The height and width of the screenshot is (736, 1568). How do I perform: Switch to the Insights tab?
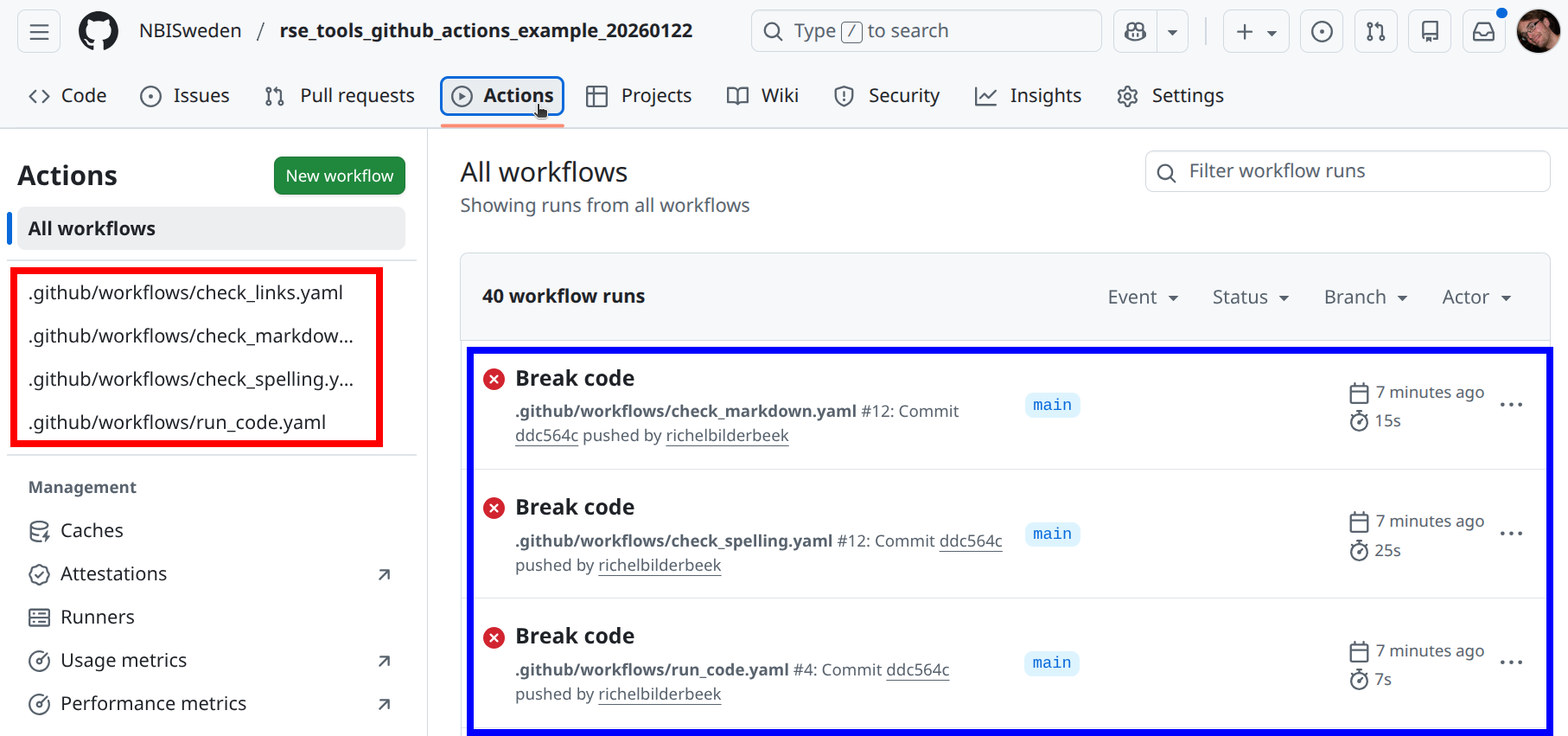click(x=1028, y=96)
